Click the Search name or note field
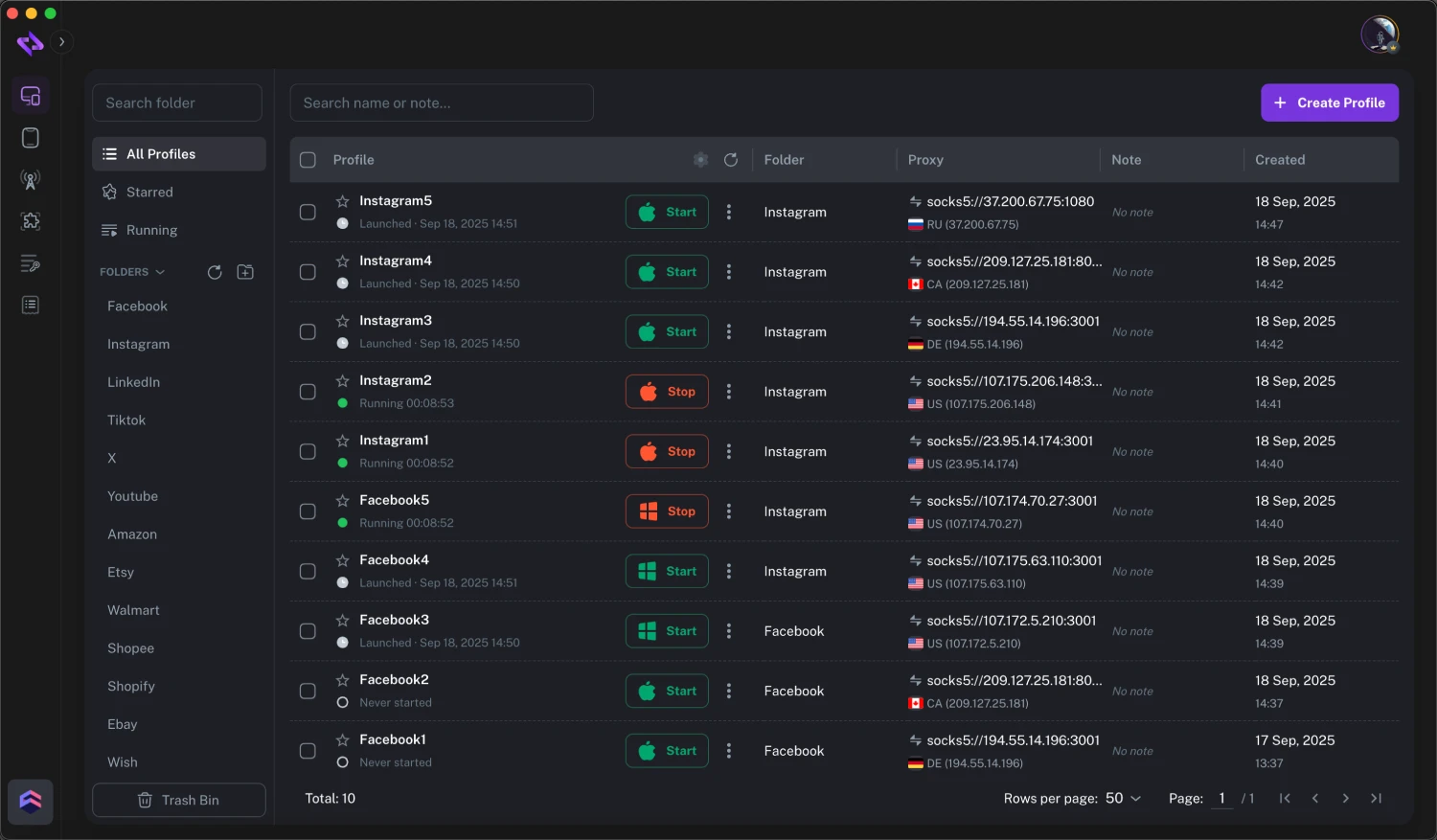 pyautogui.click(x=442, y=102)
